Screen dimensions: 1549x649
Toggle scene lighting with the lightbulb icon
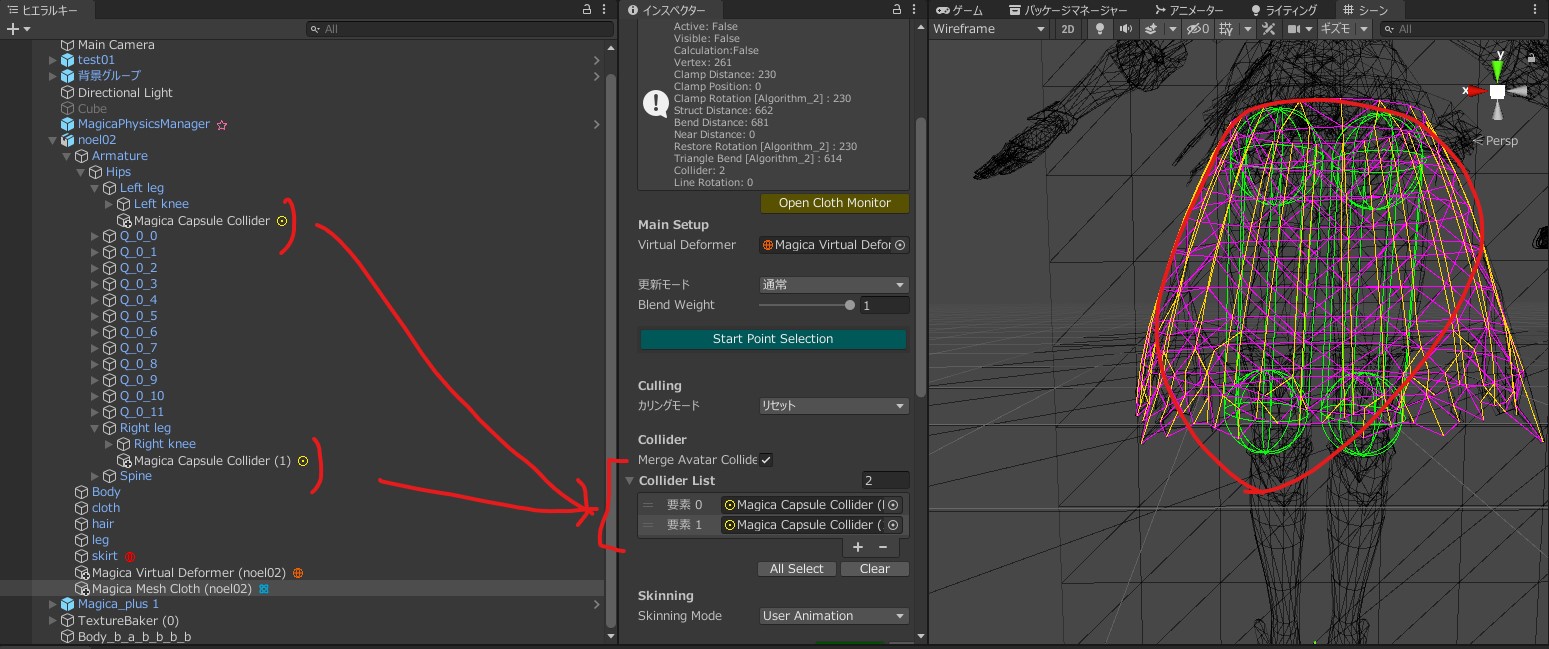[1101, 29]
